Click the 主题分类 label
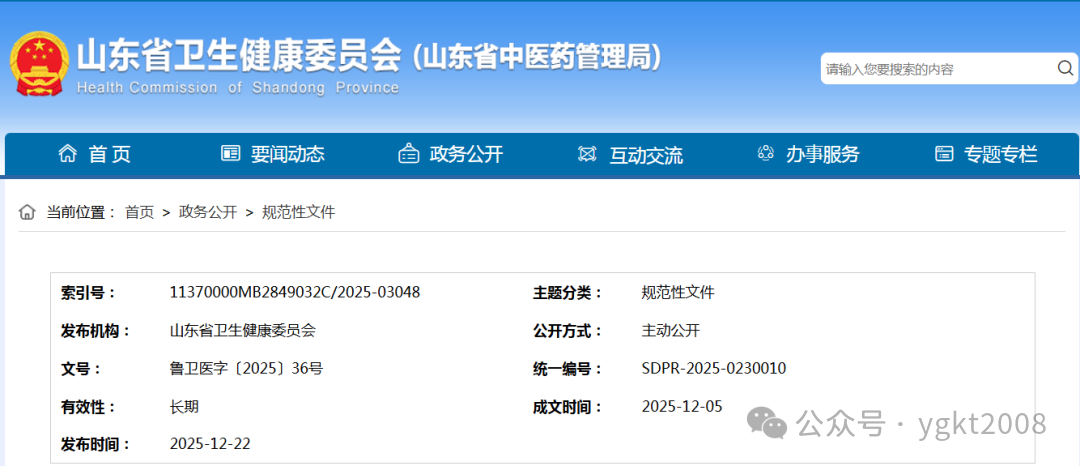1080x466 pixels. tap(568, 293)
